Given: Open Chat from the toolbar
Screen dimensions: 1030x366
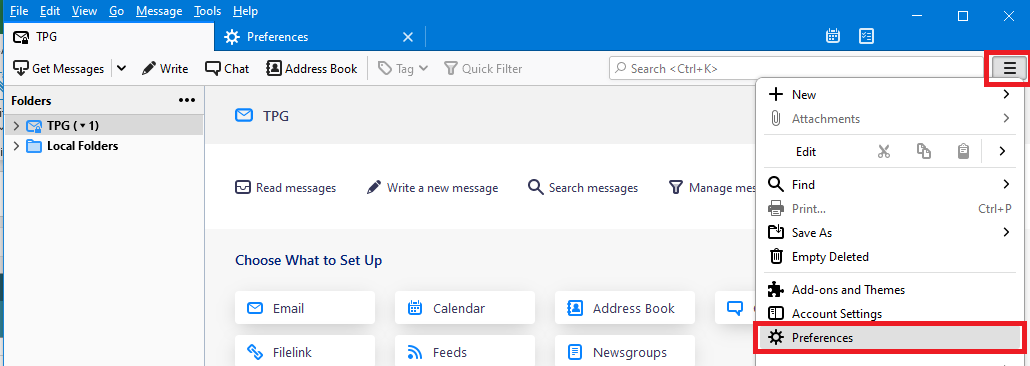Looking at the screenshot, I should (x=227, y=68).
